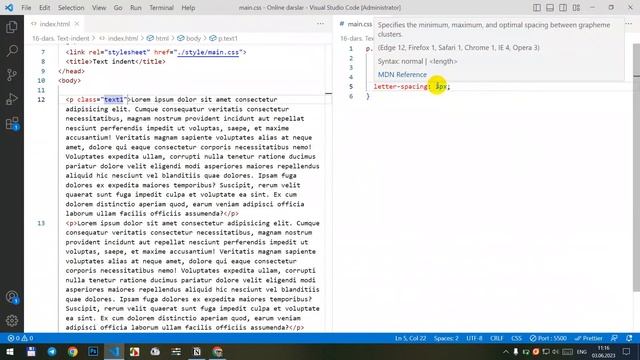
Task: Open the Search view in activity bar
Action: click(x=12, y=51)
